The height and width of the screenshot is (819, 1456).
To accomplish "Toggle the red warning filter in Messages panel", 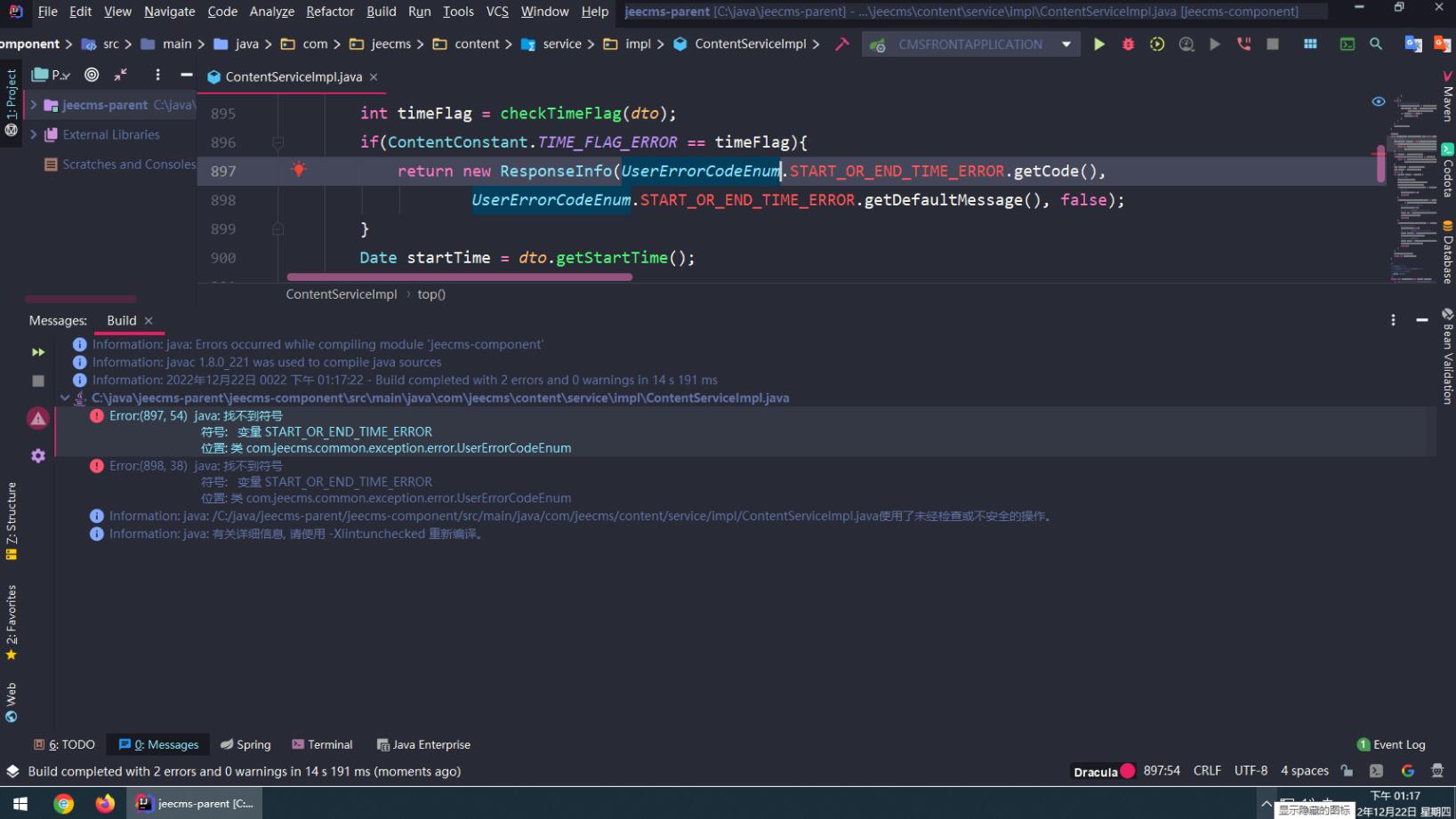I will click(37, 419).
